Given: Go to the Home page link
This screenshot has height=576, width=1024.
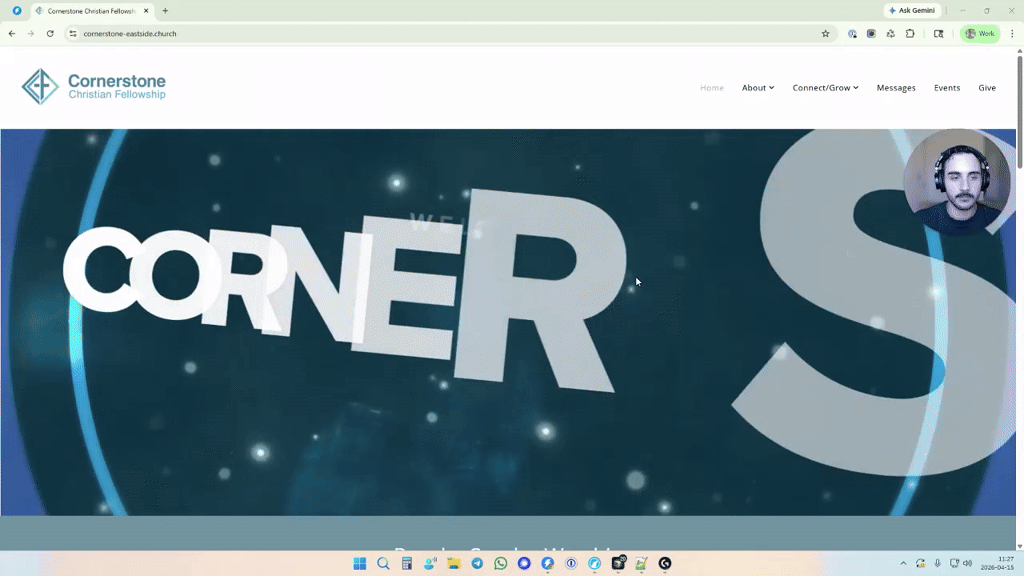Looking at the screenshot, I should tap(712, 88).
